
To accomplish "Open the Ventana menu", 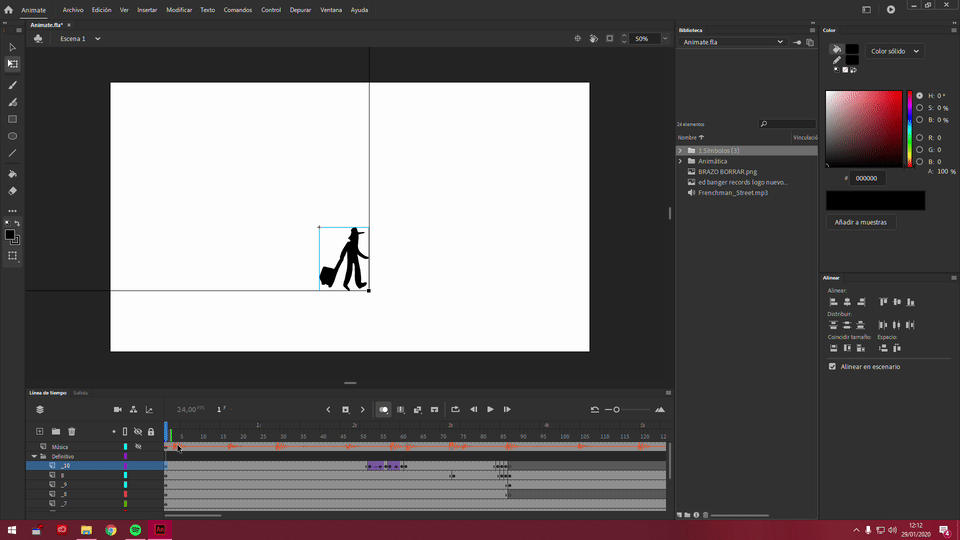I will point(331,10).
